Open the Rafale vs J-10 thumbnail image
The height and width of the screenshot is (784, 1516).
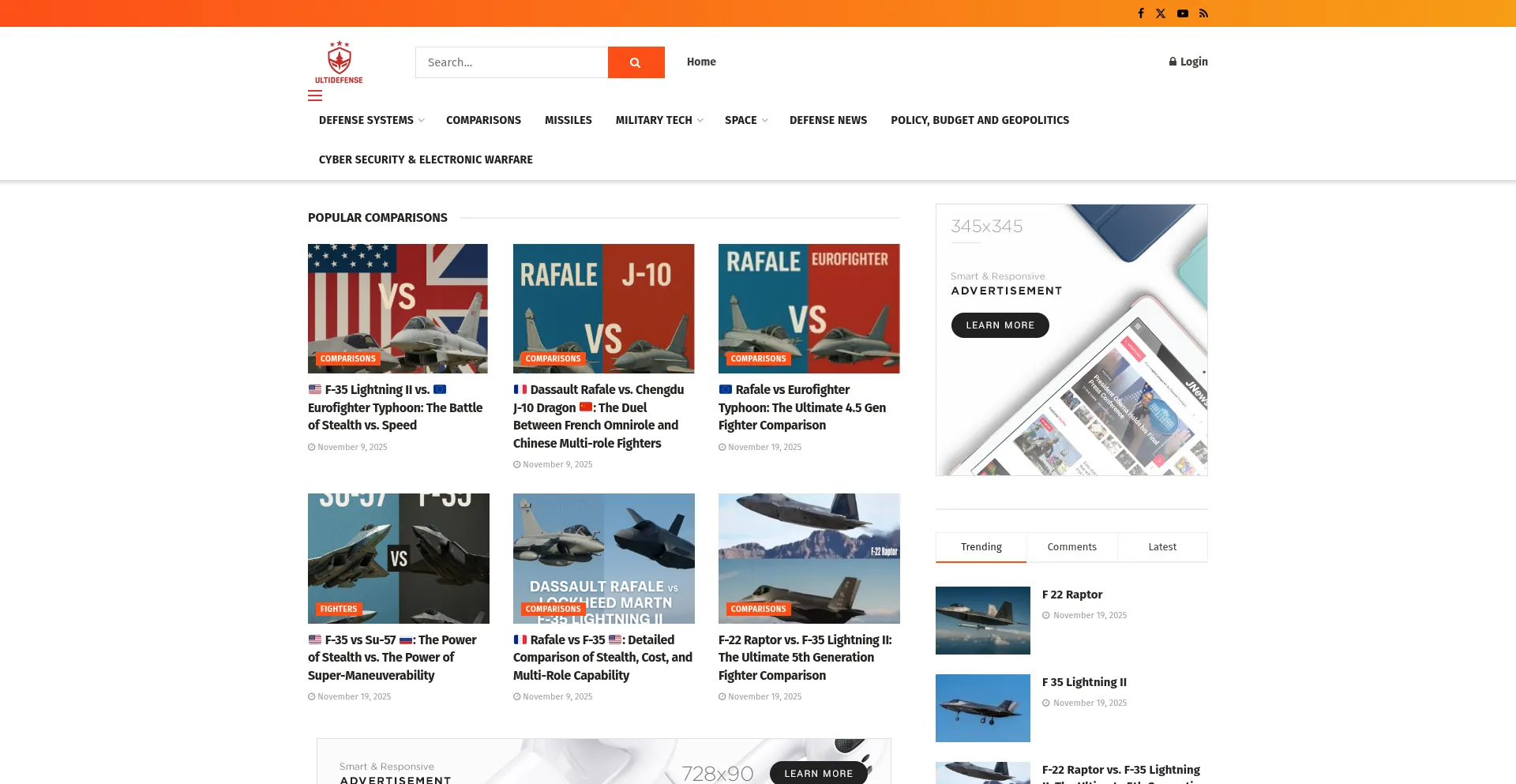coord(604,309)
